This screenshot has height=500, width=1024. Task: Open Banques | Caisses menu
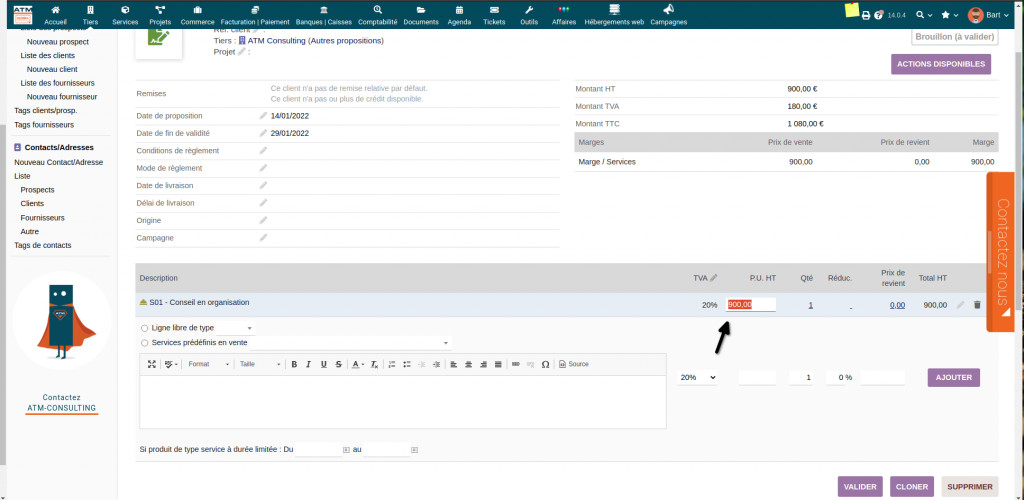tap(324, 15)
